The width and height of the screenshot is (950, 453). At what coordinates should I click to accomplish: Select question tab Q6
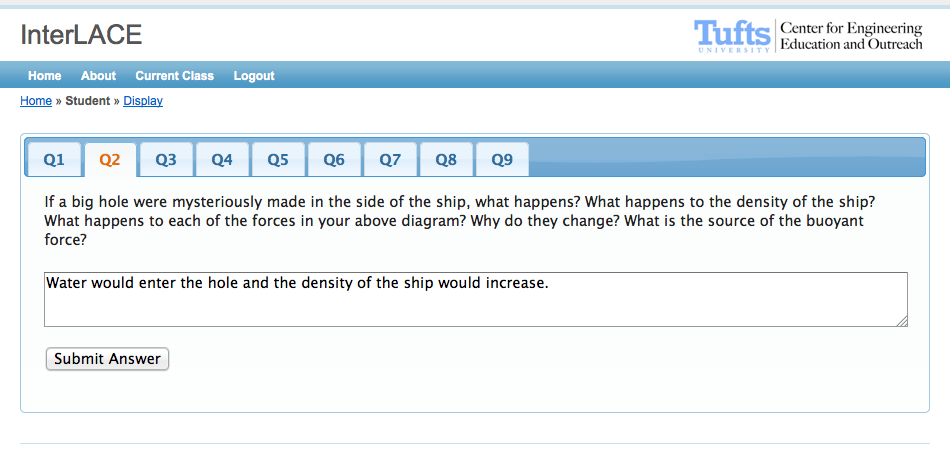334,160
